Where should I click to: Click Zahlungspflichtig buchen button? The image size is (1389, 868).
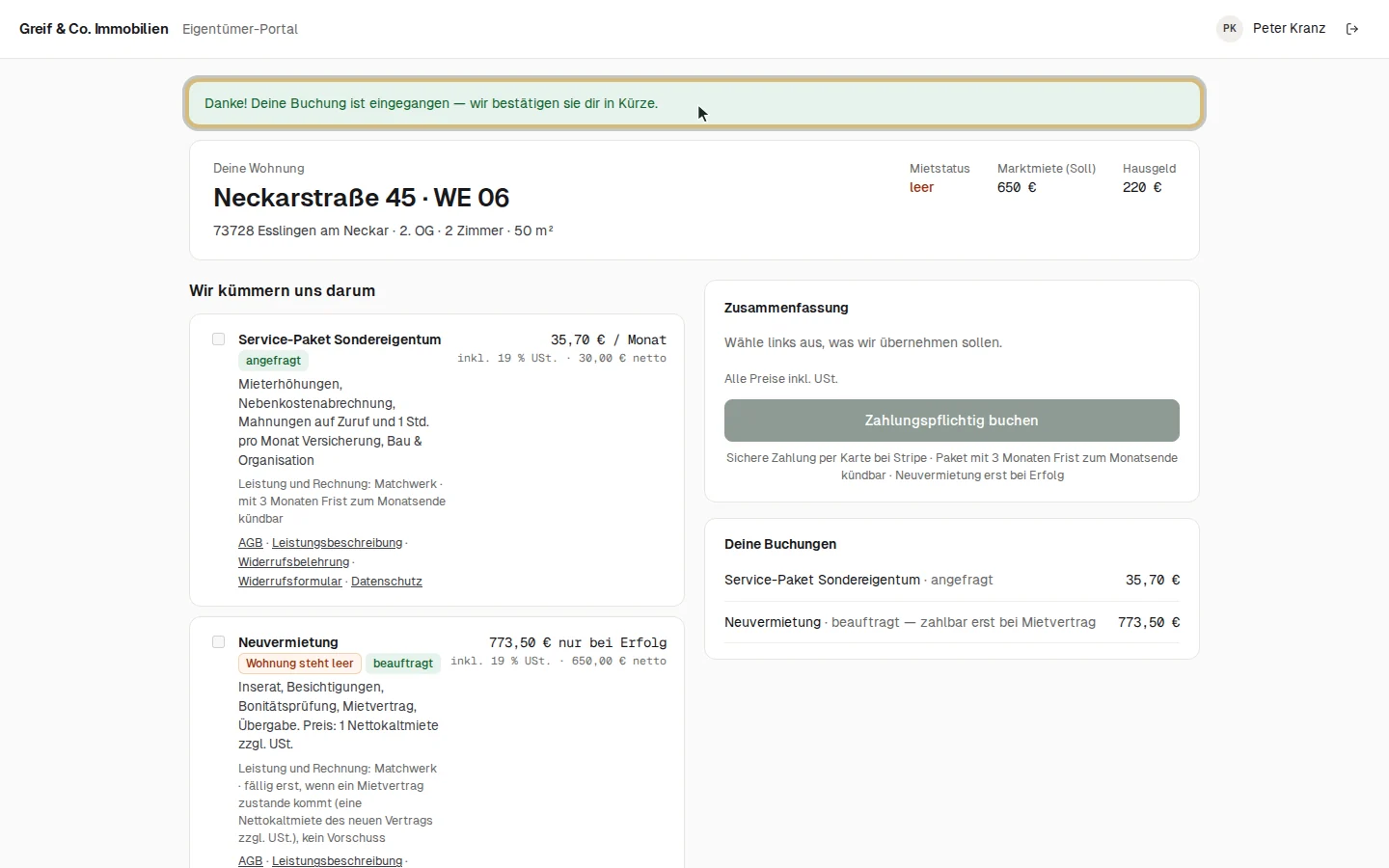tap(952, 420)
